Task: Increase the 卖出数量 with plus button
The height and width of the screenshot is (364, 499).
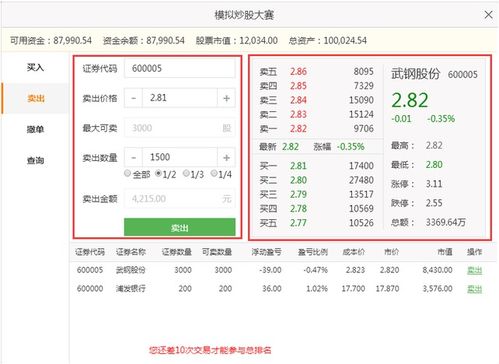Action: (226, 157)
